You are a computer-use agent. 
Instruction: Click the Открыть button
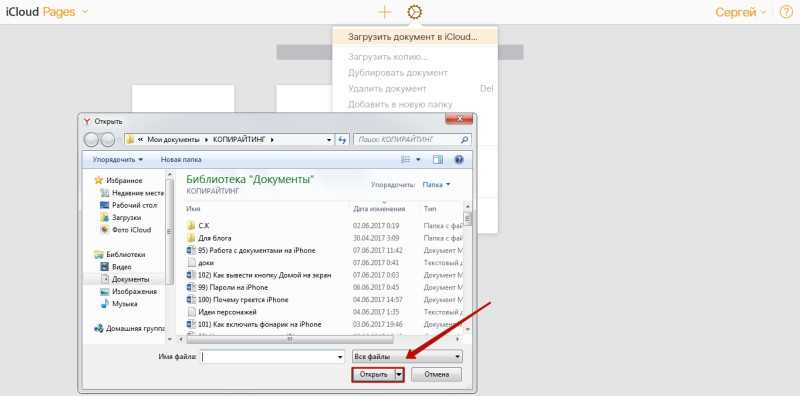[x=373, y=375]
